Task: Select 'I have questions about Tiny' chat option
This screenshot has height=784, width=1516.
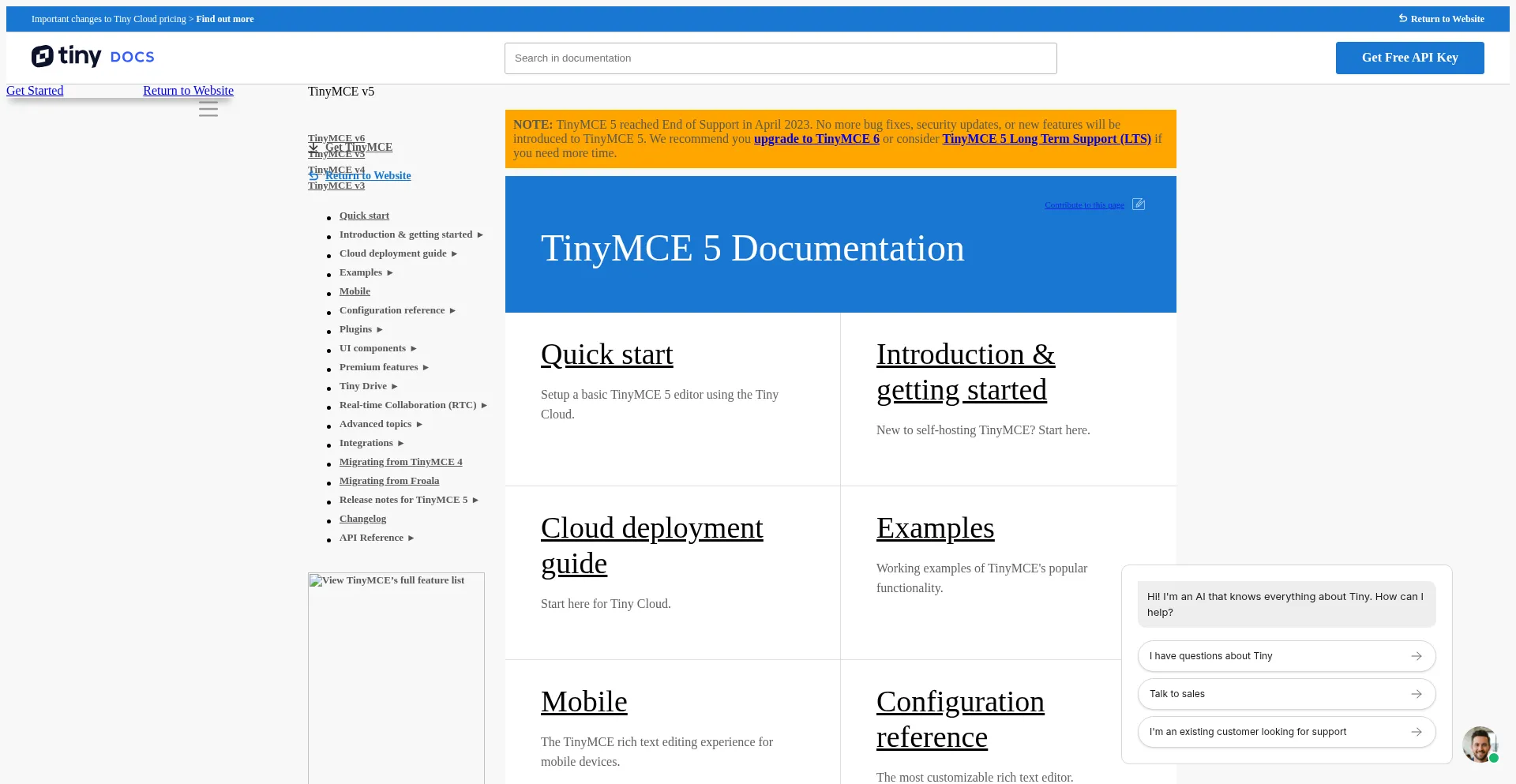Action: pyautogui.click(x=1286, y=656)
